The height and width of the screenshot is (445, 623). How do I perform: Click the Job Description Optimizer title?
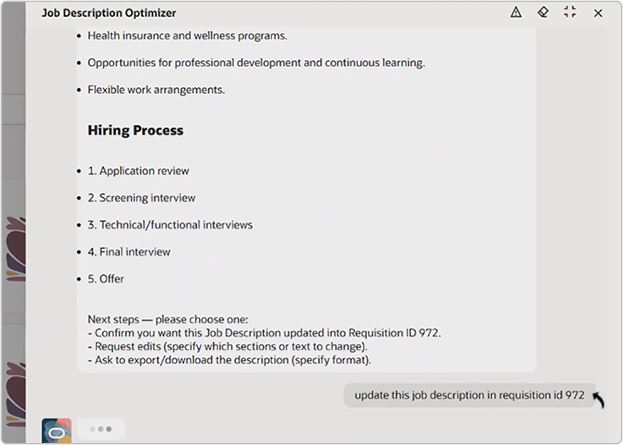click(x=109, y=13)
